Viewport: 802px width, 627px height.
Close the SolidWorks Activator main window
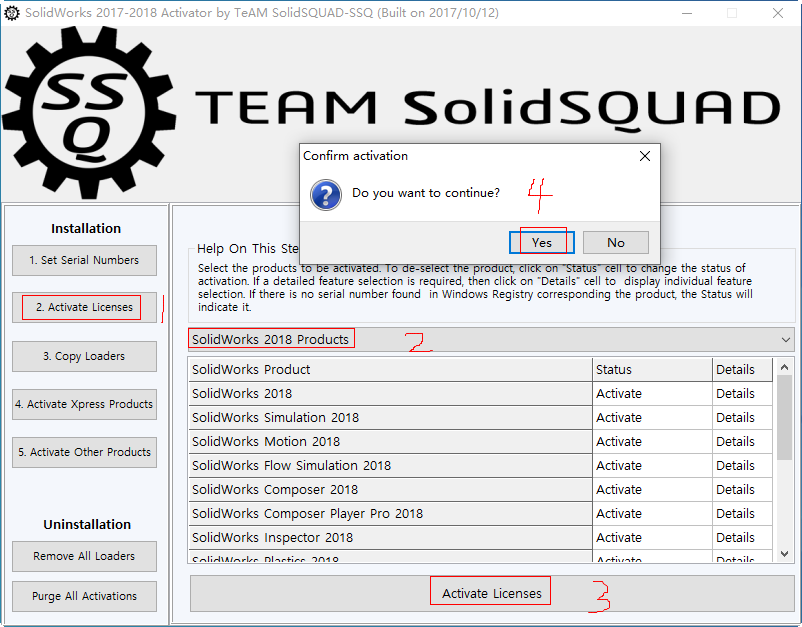(778, 13)
